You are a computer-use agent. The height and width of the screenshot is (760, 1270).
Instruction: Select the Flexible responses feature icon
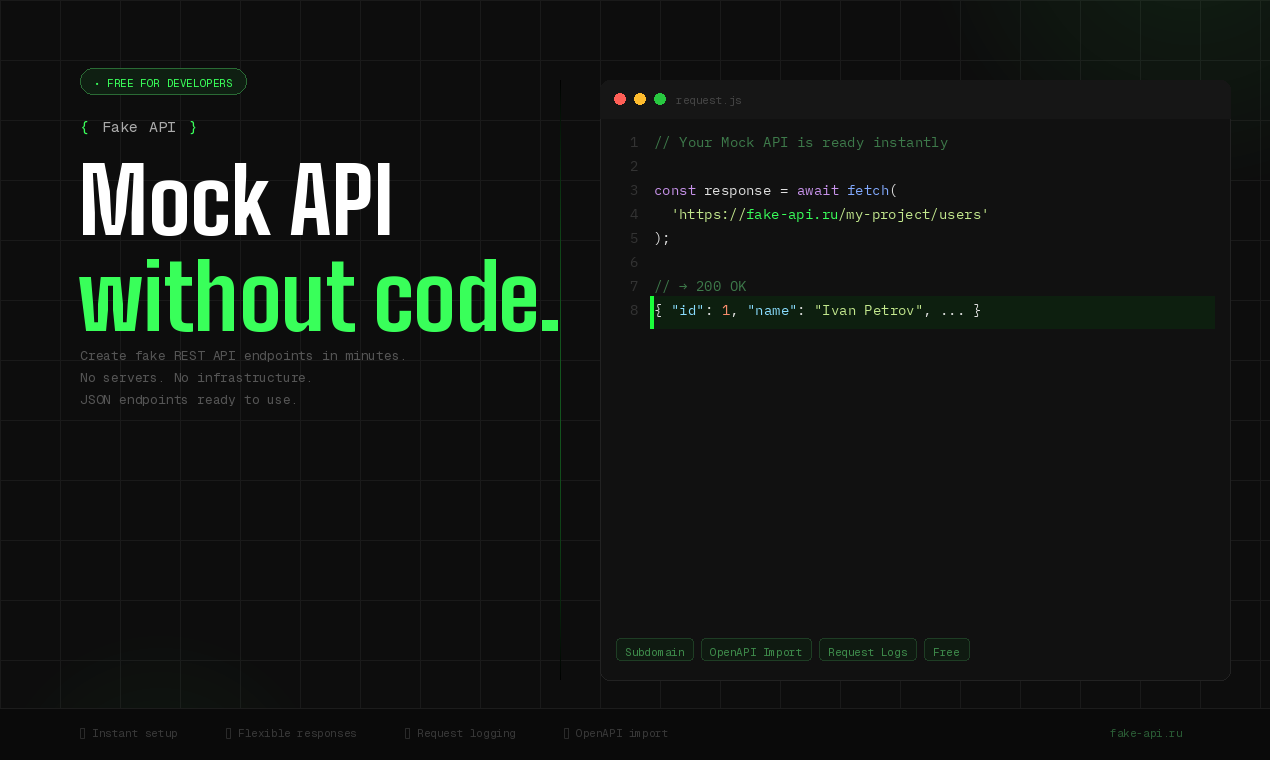pos(229,732)
